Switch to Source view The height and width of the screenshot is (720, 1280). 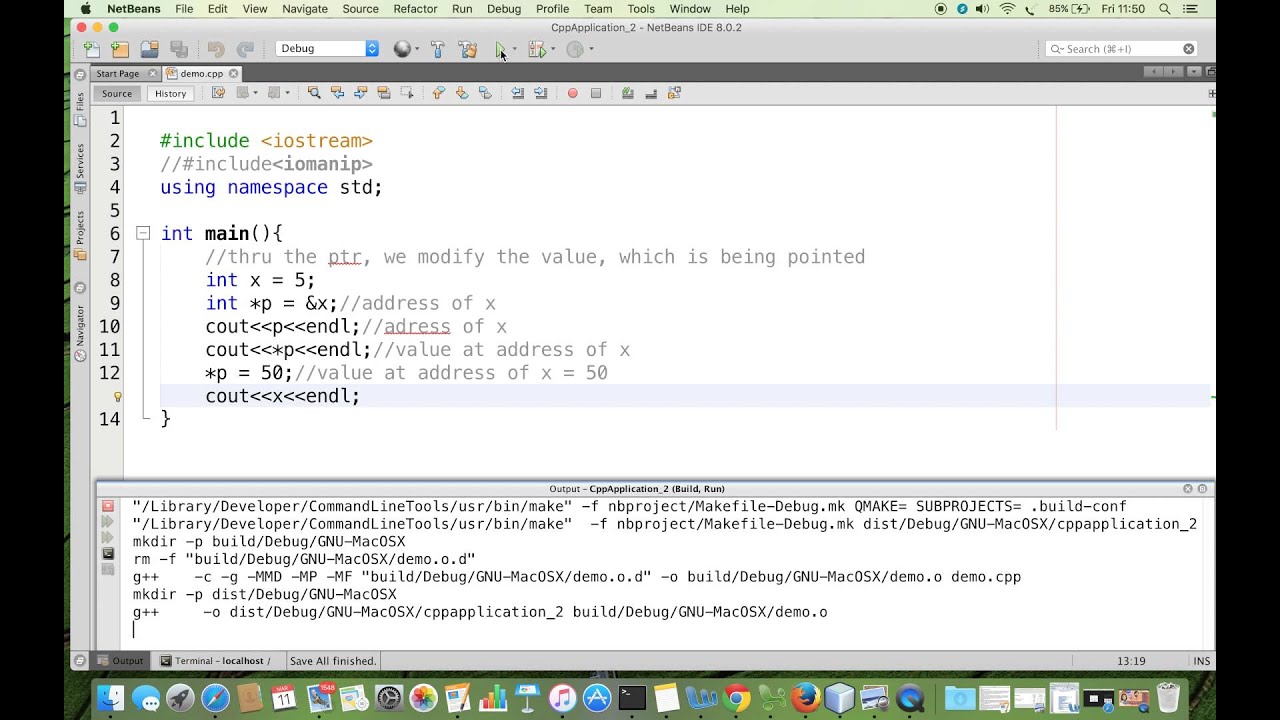[x=116, y=93]
